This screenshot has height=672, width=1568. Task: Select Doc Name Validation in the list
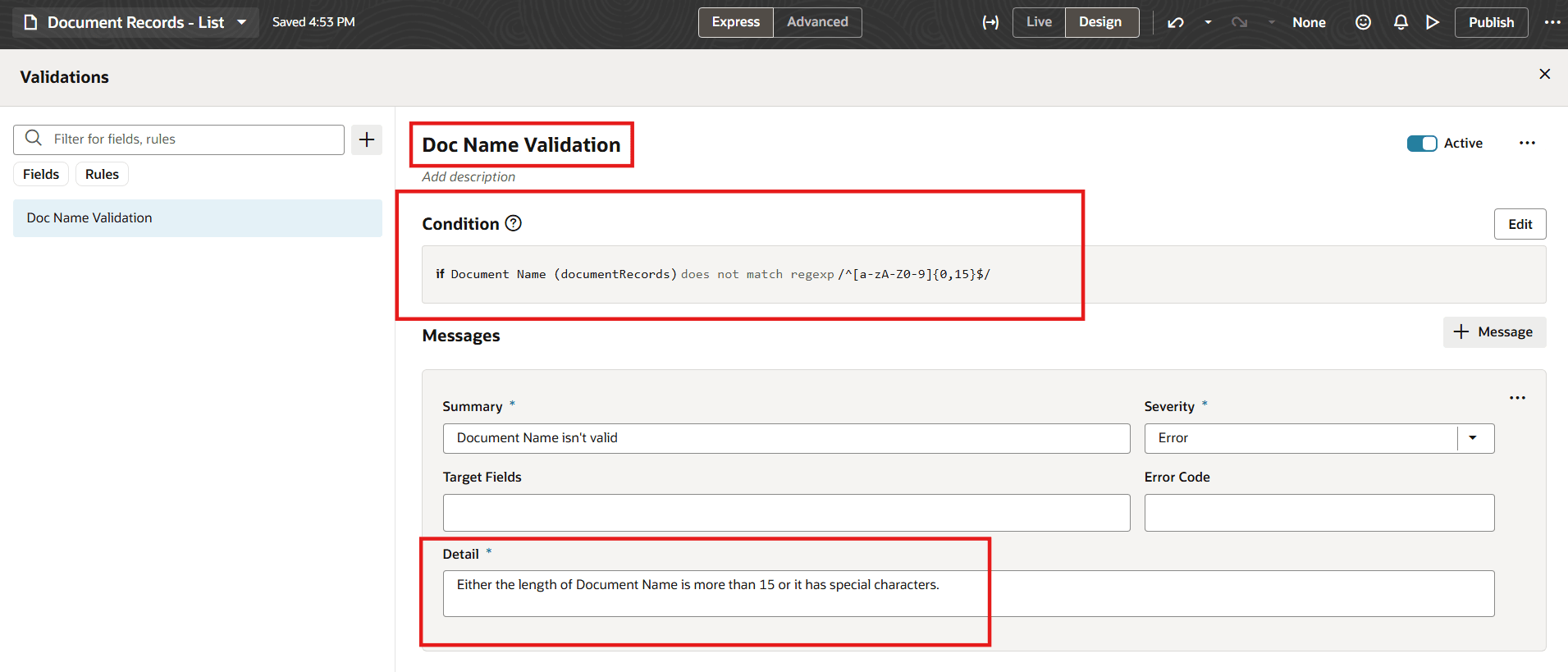198,218
